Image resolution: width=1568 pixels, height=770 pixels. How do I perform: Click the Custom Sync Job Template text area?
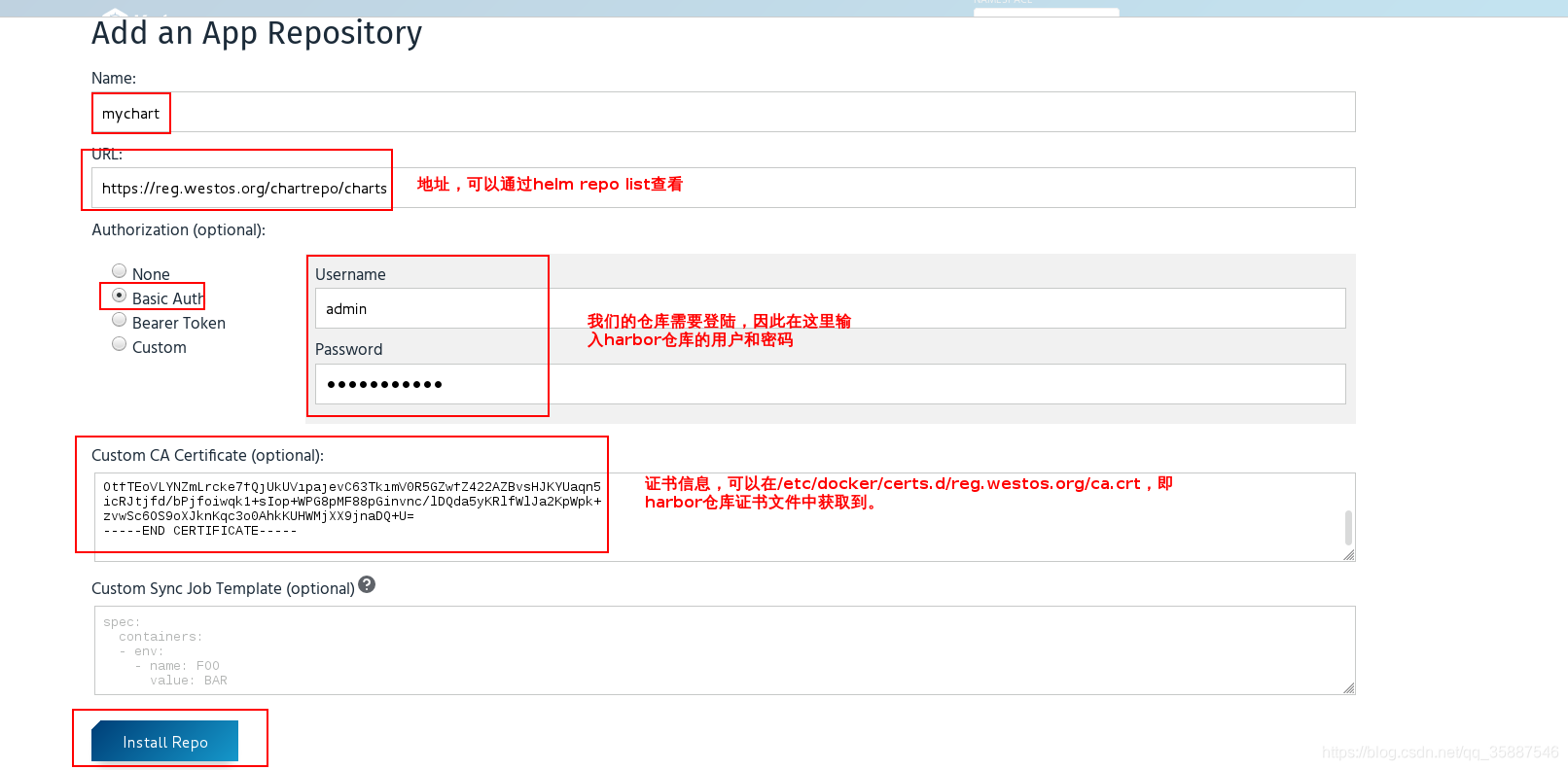pyautogui.click(x=725, y=650)
